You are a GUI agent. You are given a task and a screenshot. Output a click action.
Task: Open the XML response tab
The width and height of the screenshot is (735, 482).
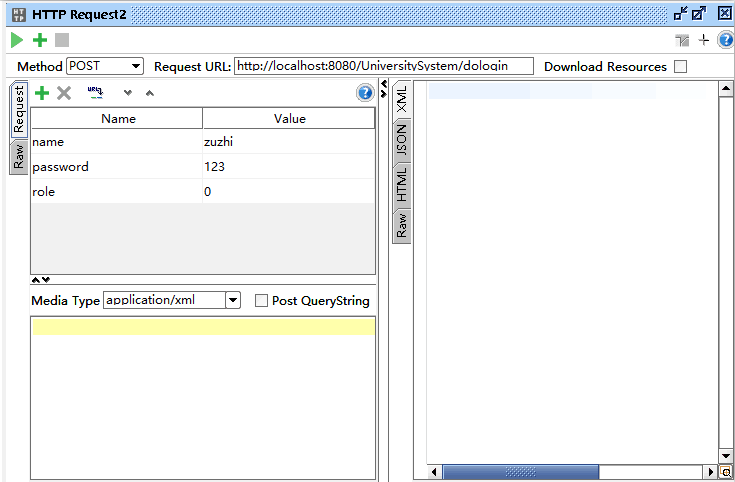pyautogui.click(x=402, y=99)
